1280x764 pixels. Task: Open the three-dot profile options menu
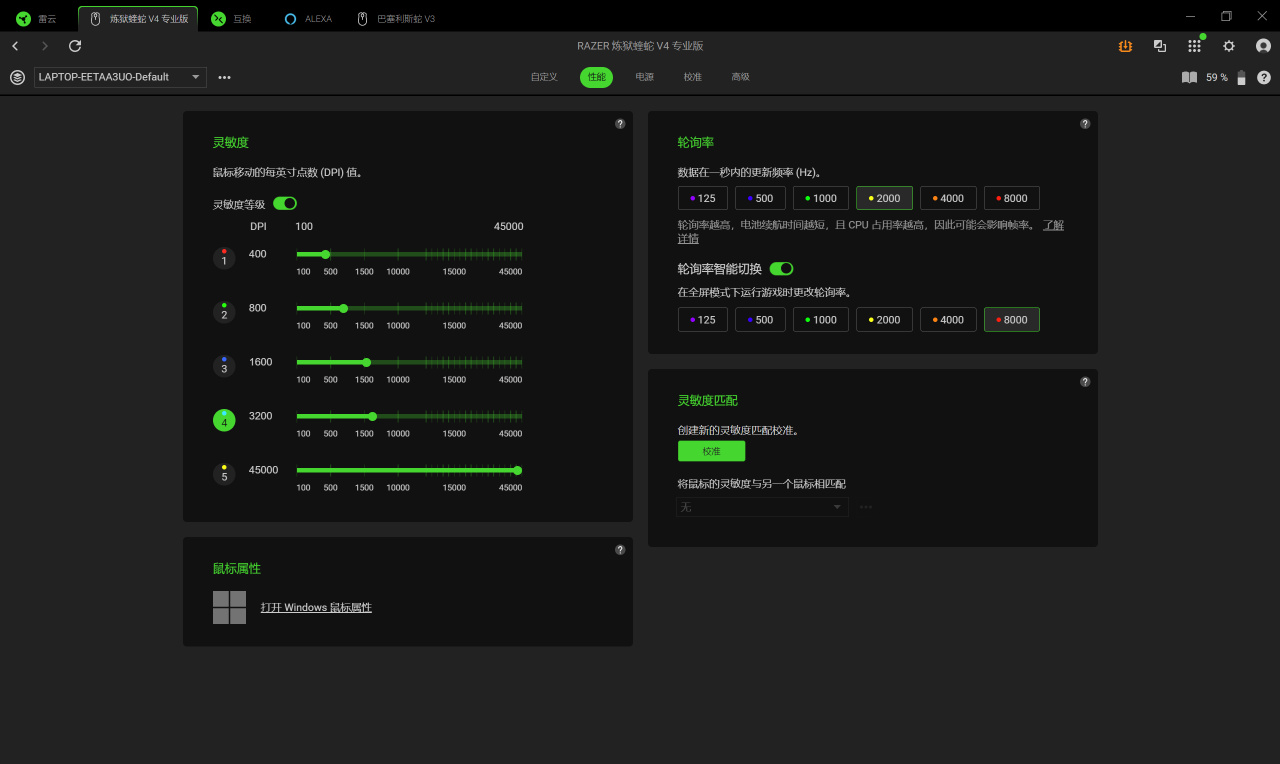[224, 77]
